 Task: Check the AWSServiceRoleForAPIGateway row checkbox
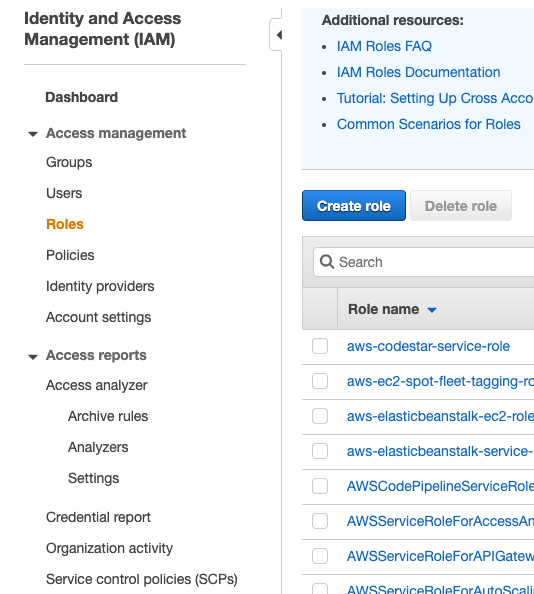(320, 556)
